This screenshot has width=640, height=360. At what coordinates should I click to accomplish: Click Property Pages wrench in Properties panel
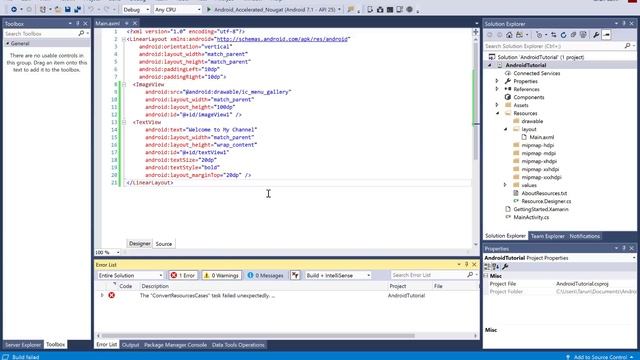point(505,267)
